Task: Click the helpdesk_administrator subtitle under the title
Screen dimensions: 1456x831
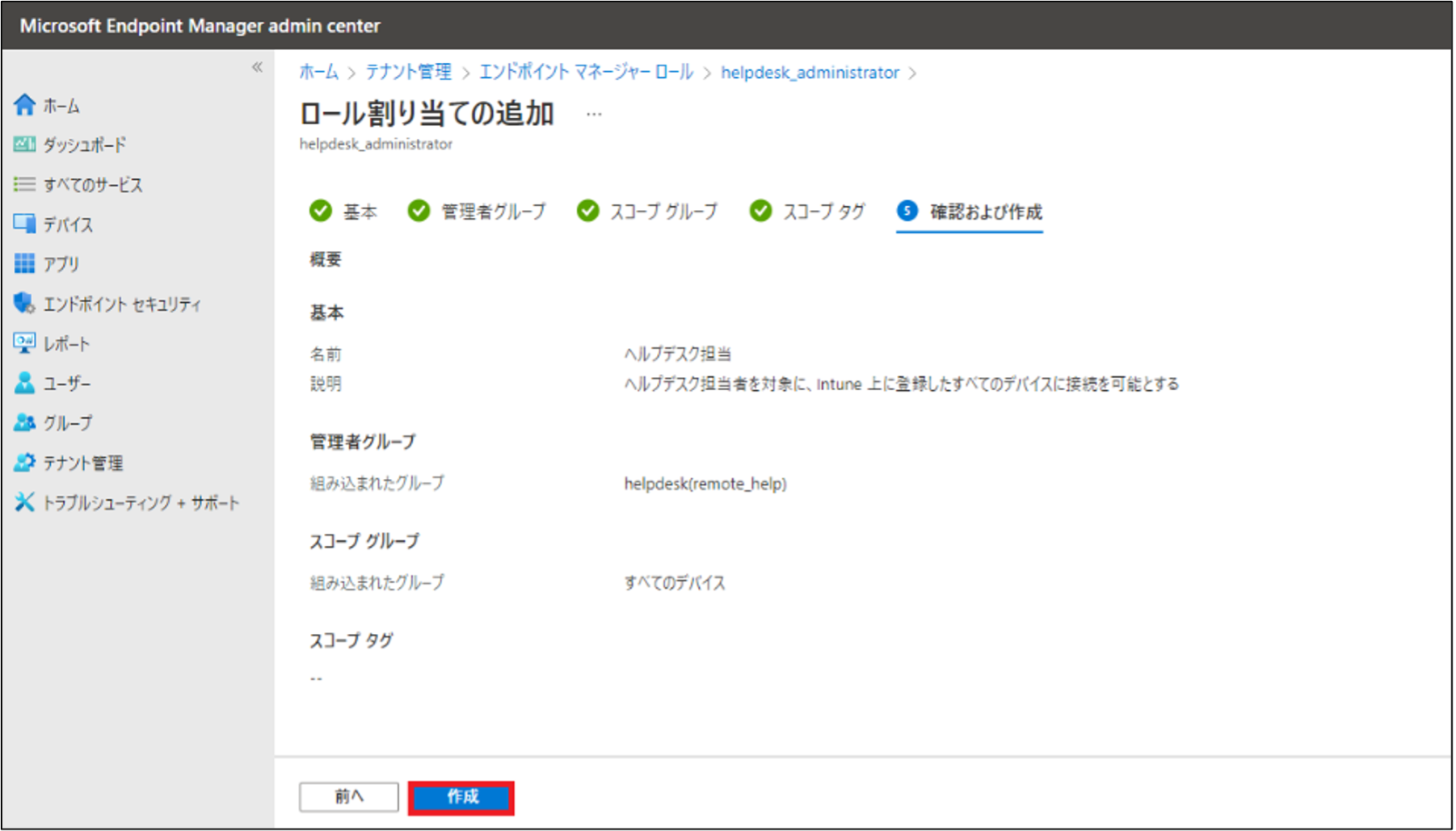Action: 376,144
